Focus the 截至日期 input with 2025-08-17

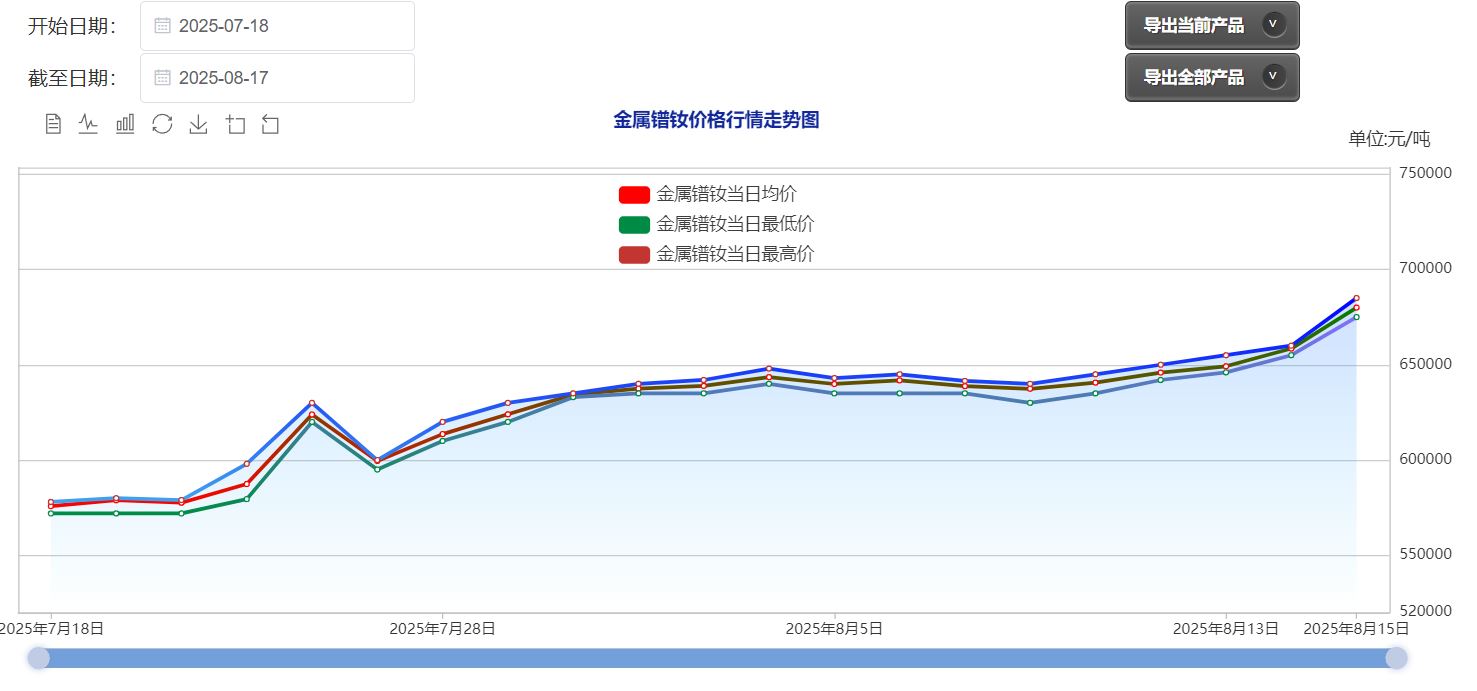[x=277, y=78]
